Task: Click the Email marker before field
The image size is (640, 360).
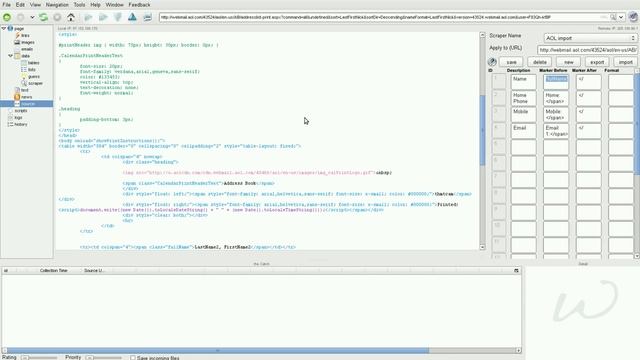Action: [x=556, y=131]
